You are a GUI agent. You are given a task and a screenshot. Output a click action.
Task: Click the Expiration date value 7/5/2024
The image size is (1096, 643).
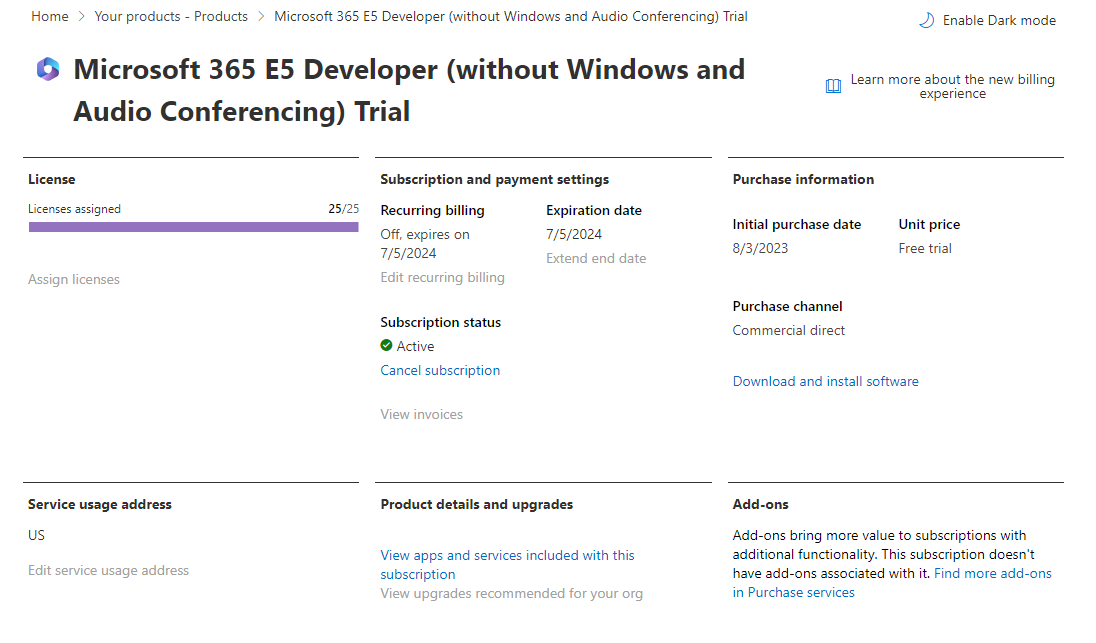[574, 235]
